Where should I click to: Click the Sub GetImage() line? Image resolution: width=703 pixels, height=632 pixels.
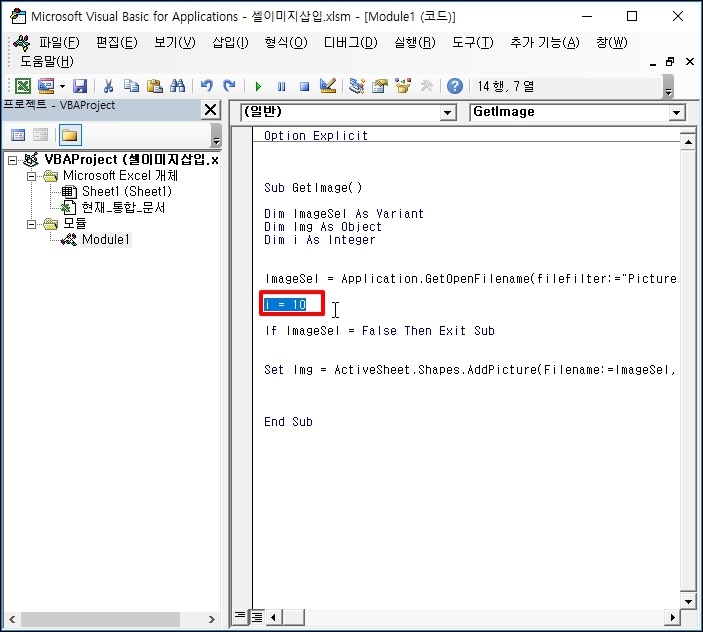(x=313, y=188)
